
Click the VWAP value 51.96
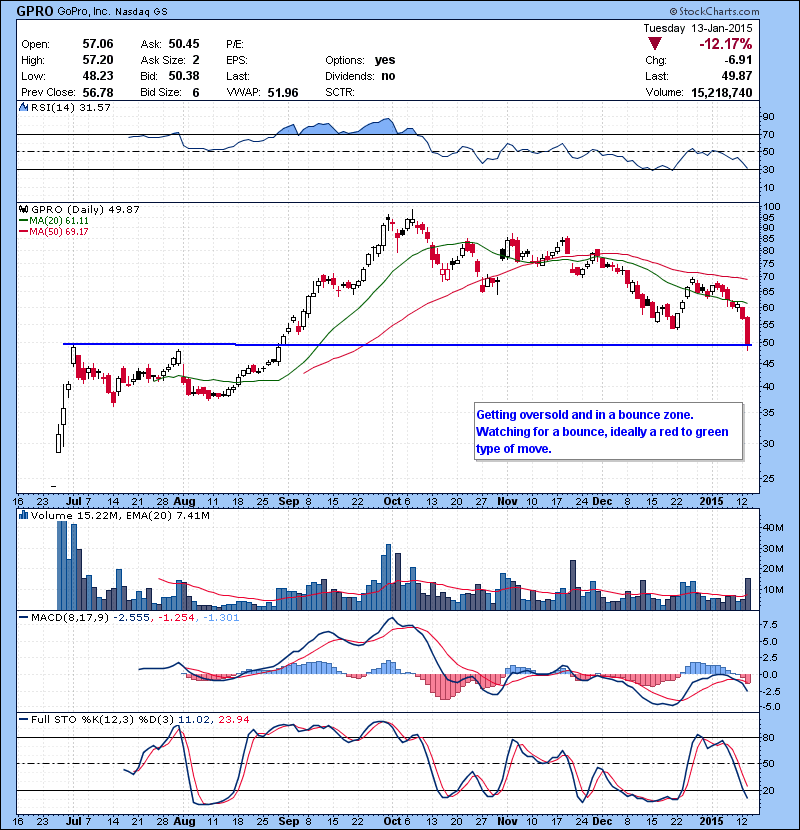tap(283, 92)
